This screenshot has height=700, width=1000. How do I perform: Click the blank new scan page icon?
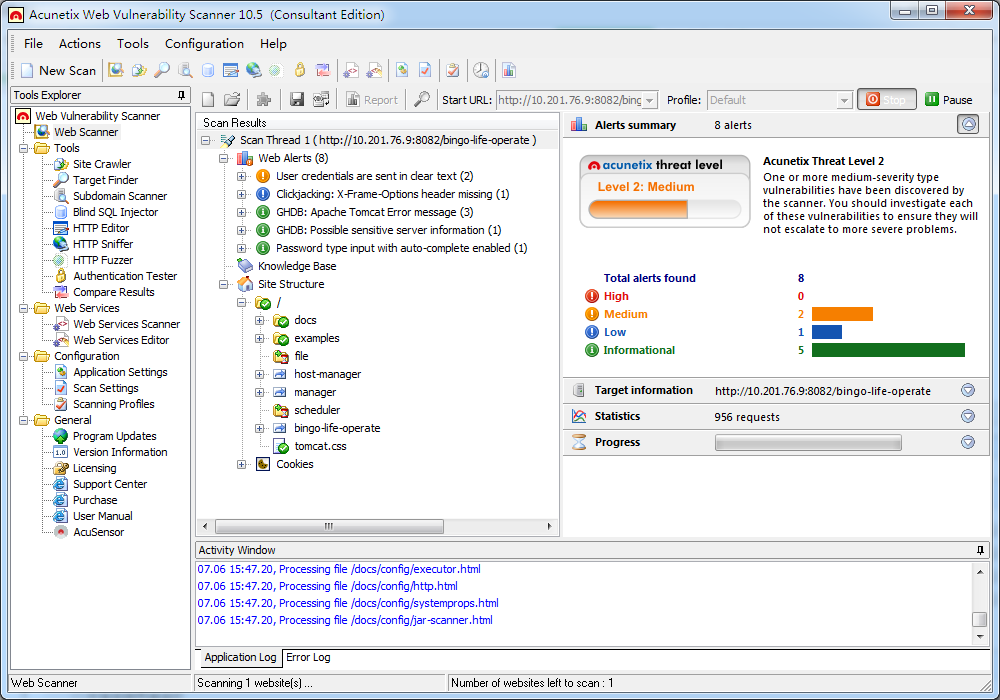208,99
